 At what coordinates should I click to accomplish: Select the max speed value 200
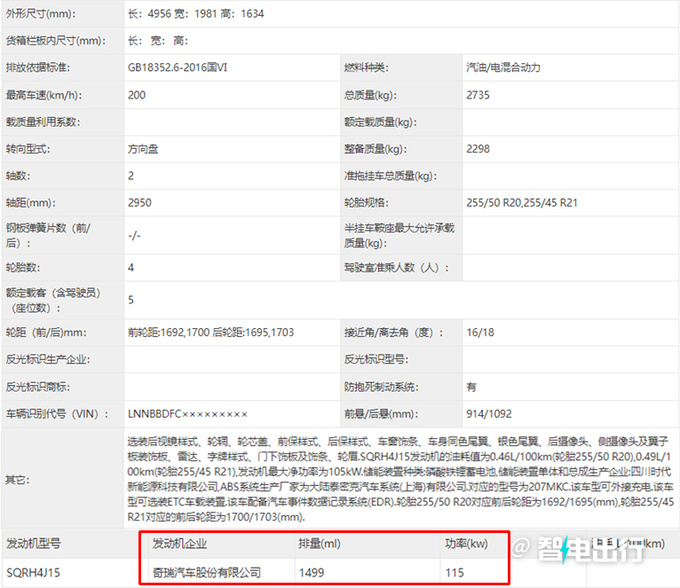[137, 95]
